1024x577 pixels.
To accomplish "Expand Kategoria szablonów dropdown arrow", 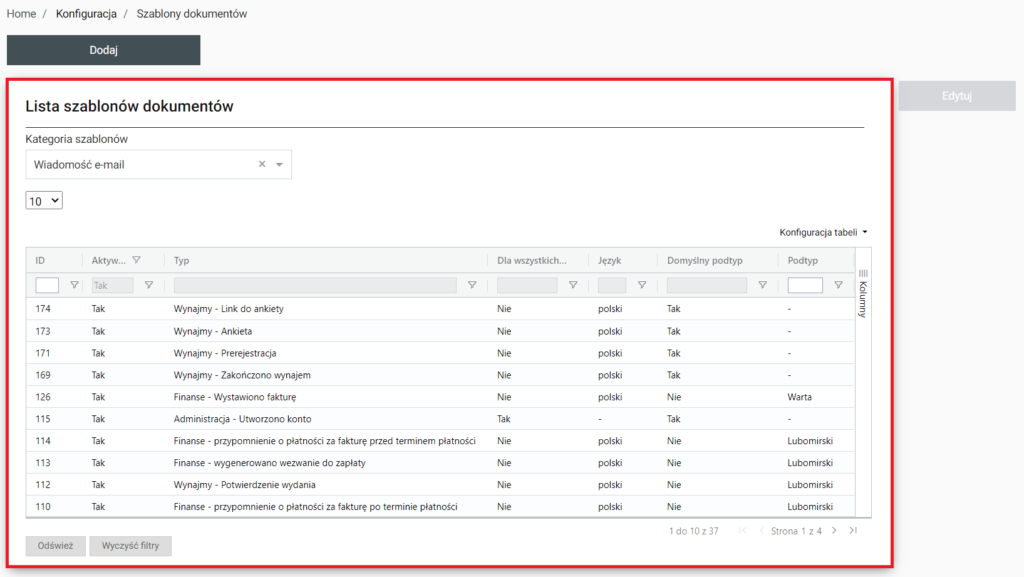I will pyautogui.click(x=280, y=165).
